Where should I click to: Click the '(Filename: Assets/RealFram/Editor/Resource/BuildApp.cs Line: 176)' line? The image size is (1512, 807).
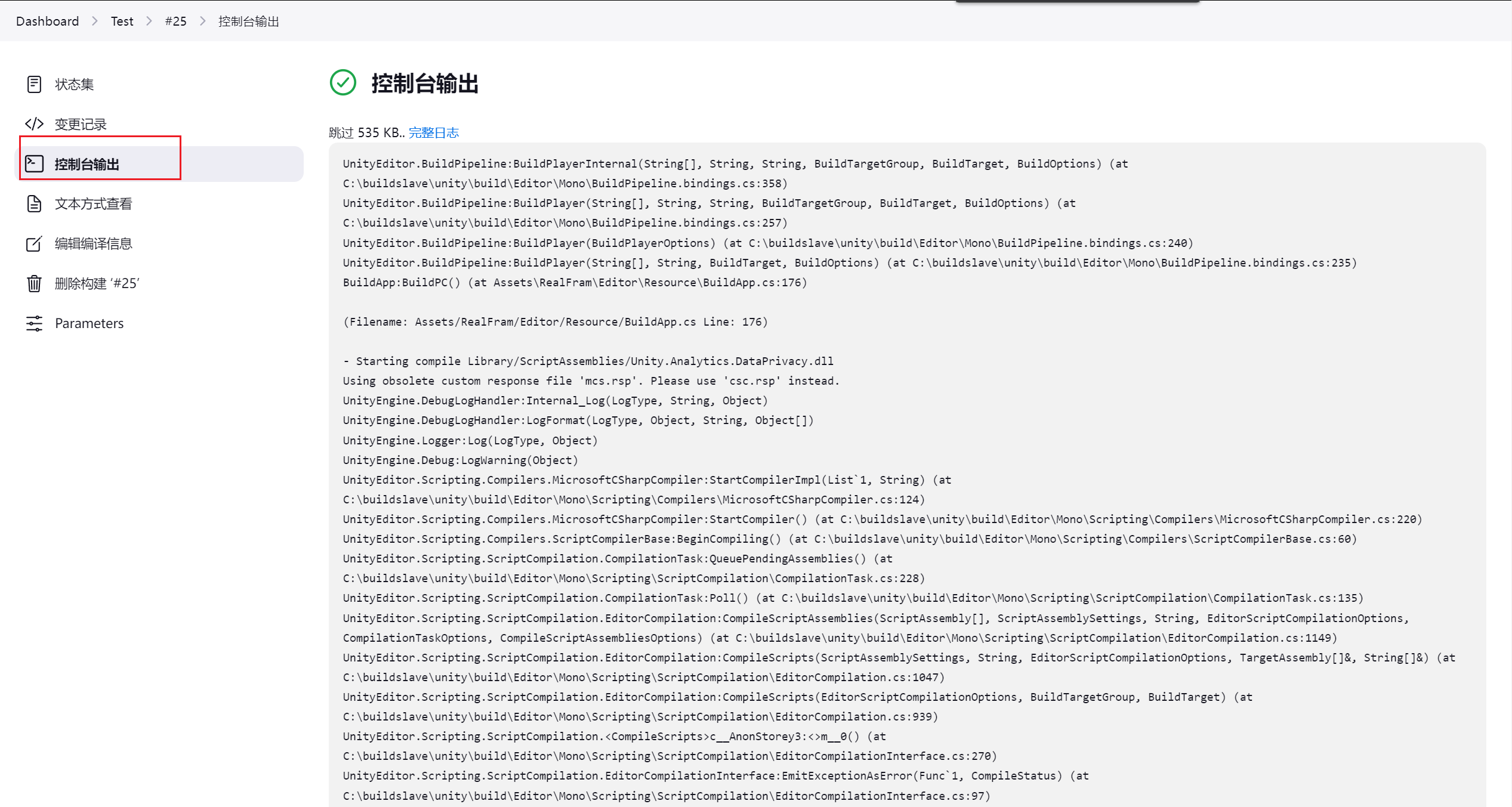coord(555,321)
